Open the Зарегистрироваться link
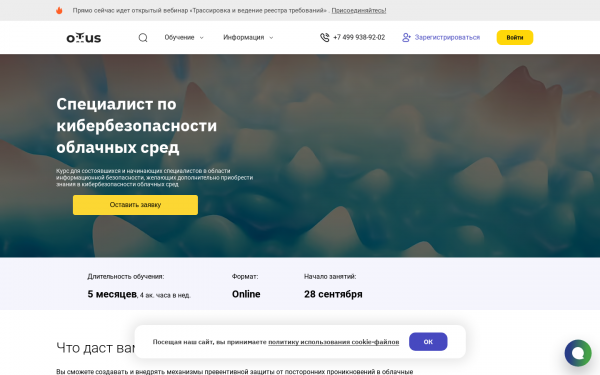This screenshot has width=600, height=375. click(x=447, y=38)
